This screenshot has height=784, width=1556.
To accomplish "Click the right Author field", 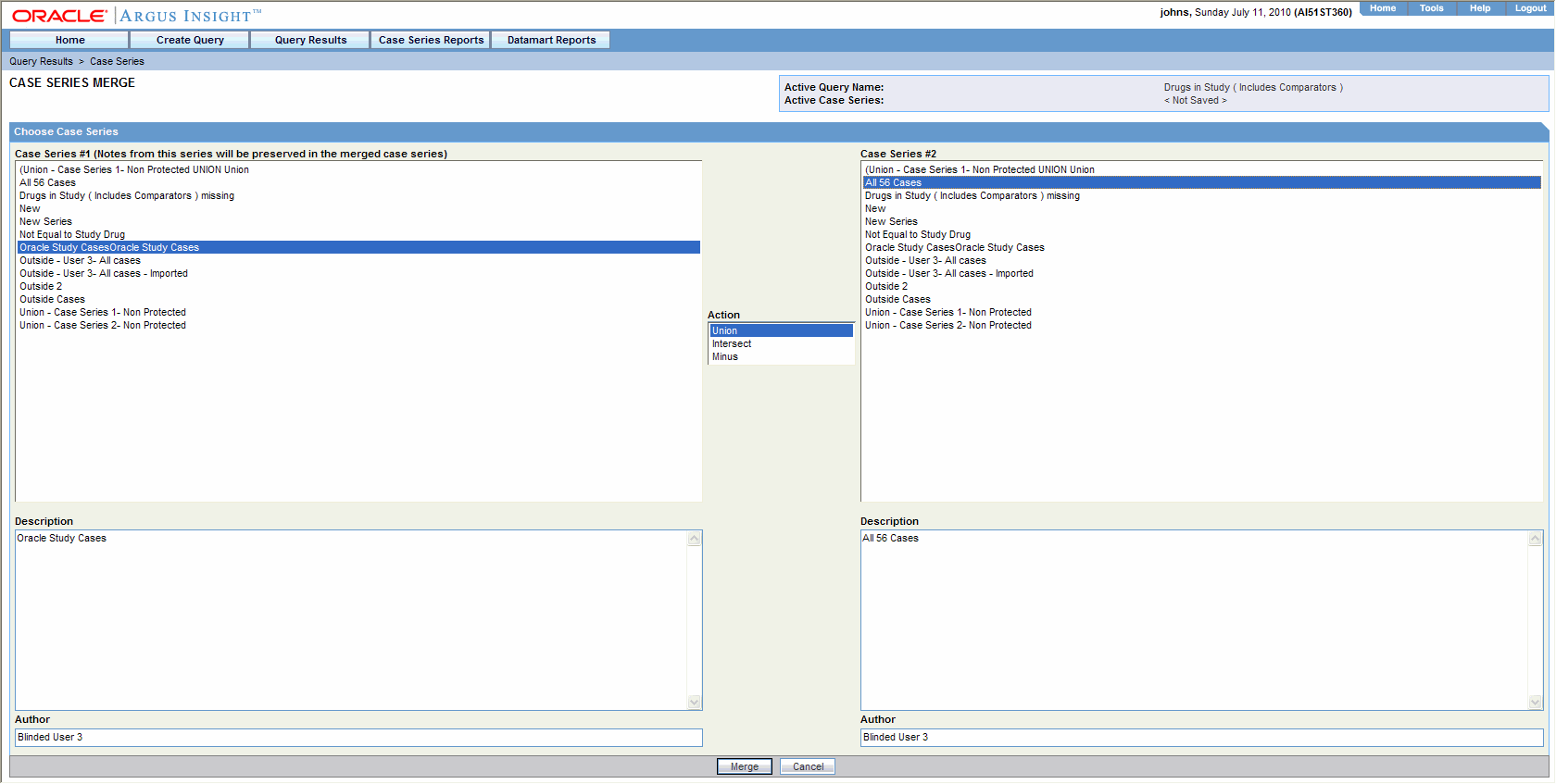I will [x=1201, y=737].
